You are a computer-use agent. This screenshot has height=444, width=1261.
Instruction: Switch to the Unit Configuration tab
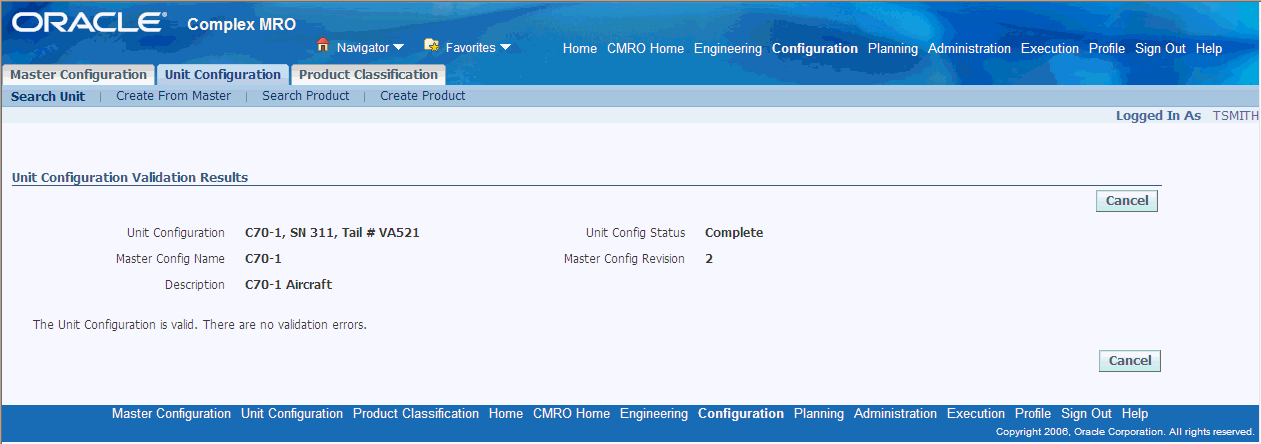[x=223, y=75]
